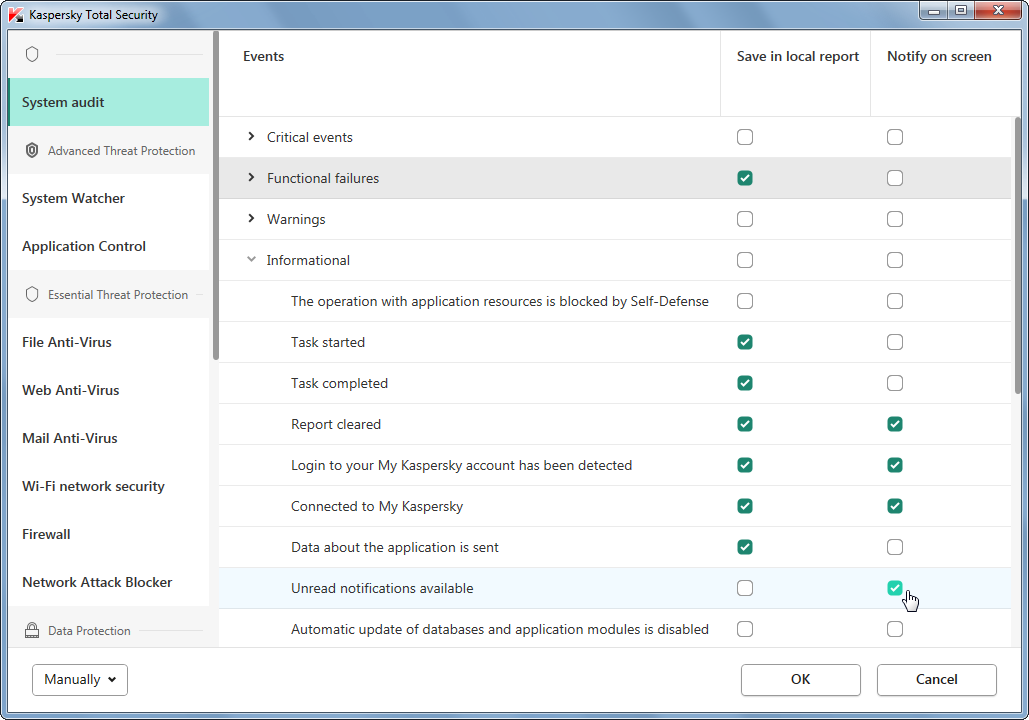Select the Report cleared event row
The height and width of the screenshot is (720, 1029).
[x=615, y=424]
